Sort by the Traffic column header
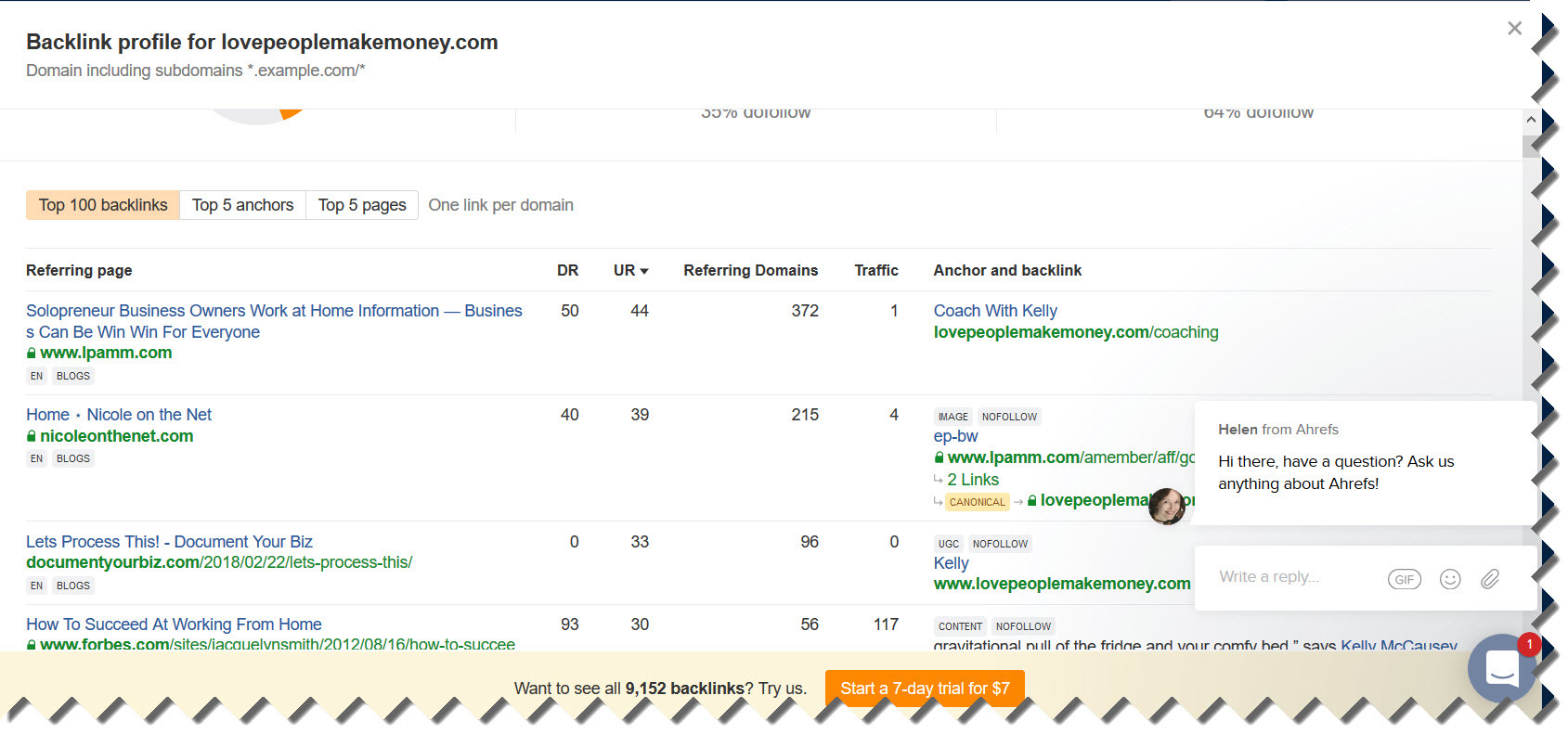1568x734 pixels. (x=875, y=270)
